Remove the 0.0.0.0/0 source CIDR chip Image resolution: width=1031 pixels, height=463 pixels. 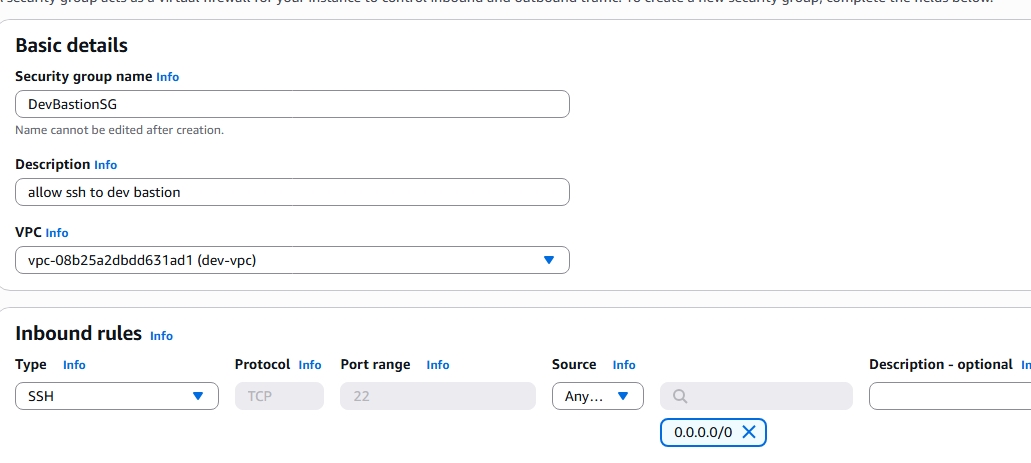750,432
